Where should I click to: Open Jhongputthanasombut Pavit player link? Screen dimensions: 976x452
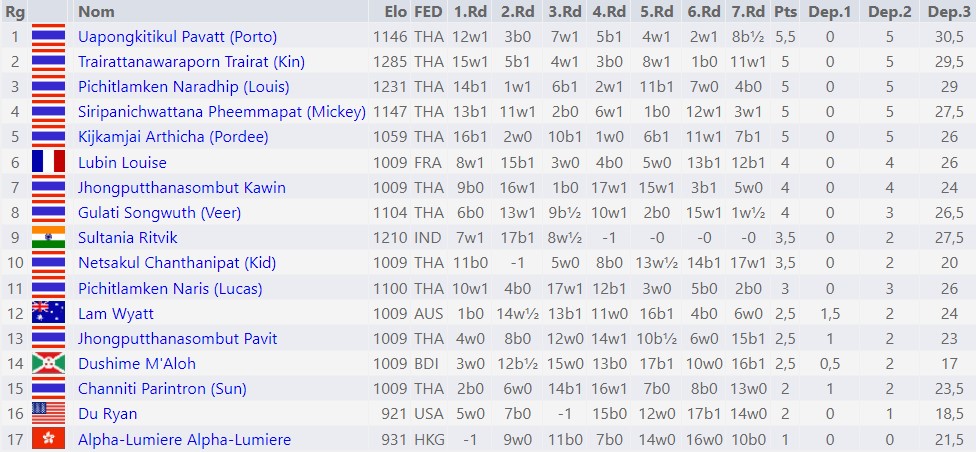177,338
